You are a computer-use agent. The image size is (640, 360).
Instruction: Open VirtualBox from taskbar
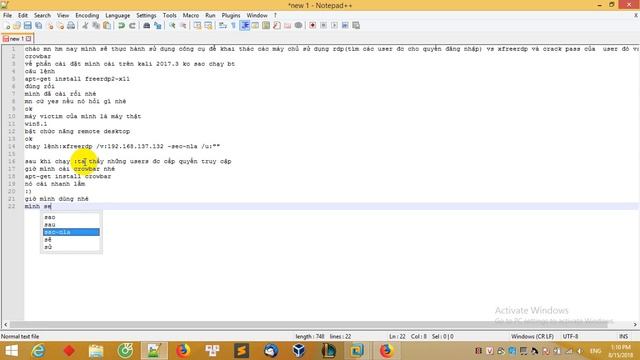point(299,351)
